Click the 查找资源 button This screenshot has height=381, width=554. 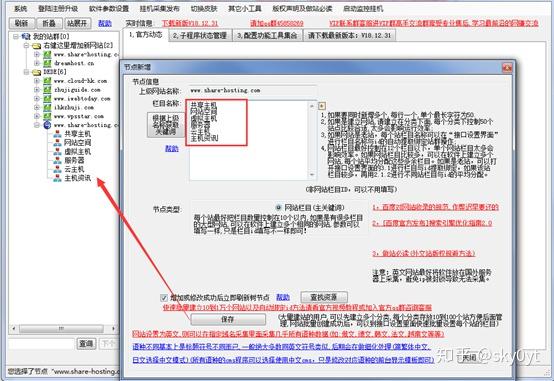click(x=324, y=297)
